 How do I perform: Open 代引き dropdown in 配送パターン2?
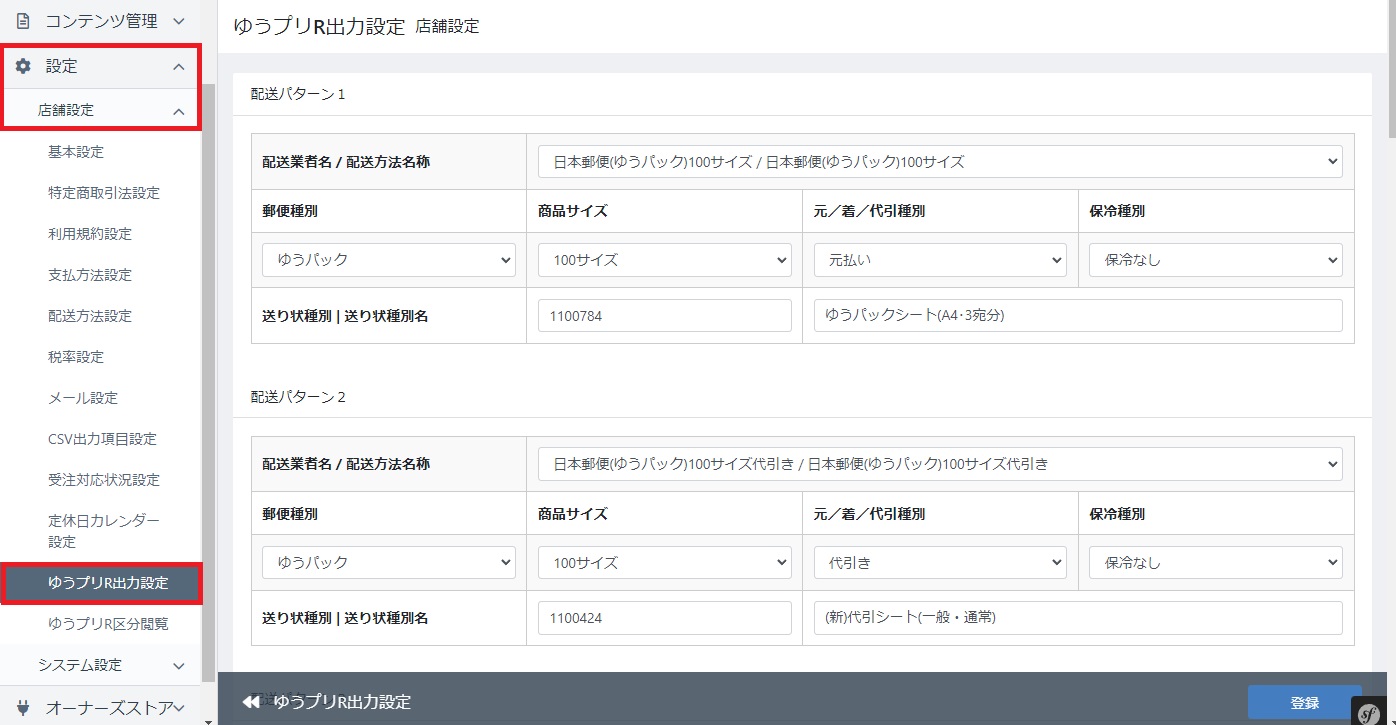coord(940,562)
